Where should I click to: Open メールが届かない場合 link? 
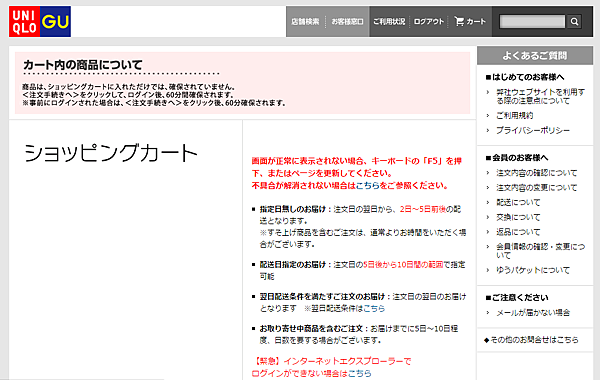point(533,313)
